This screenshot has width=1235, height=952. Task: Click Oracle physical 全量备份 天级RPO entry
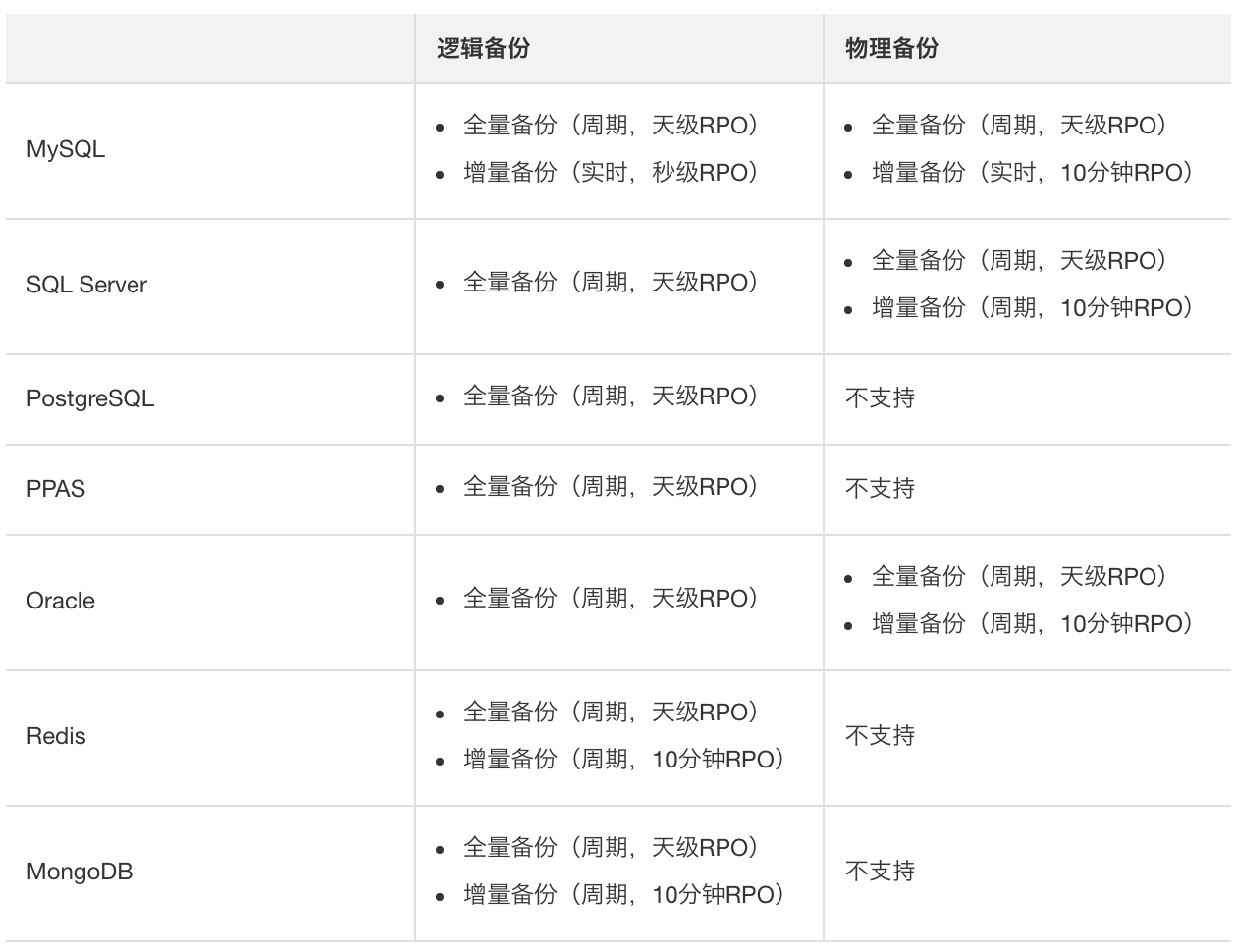click(x=1019, y=577)
